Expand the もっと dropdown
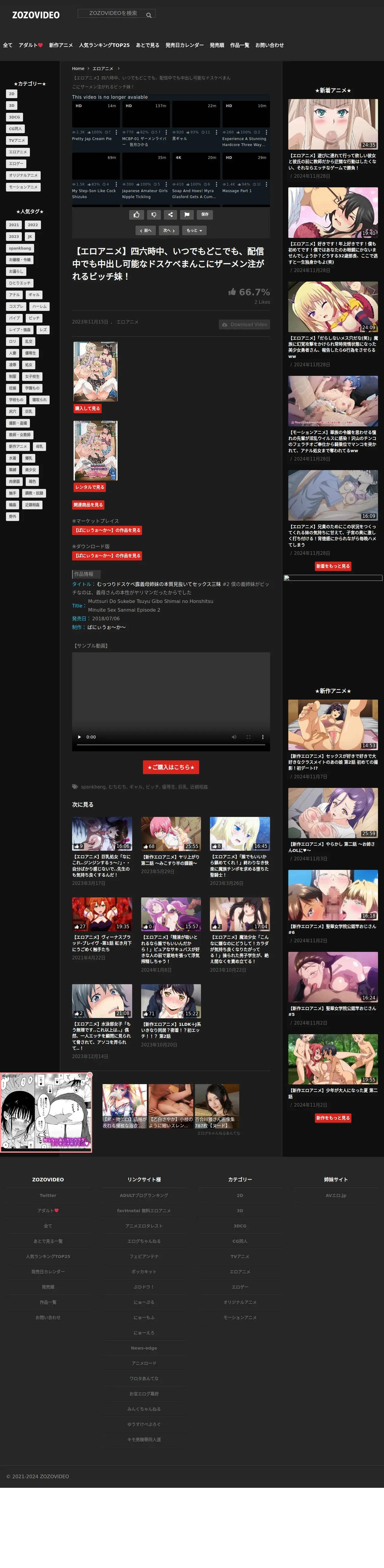 (x=194, y=231)
